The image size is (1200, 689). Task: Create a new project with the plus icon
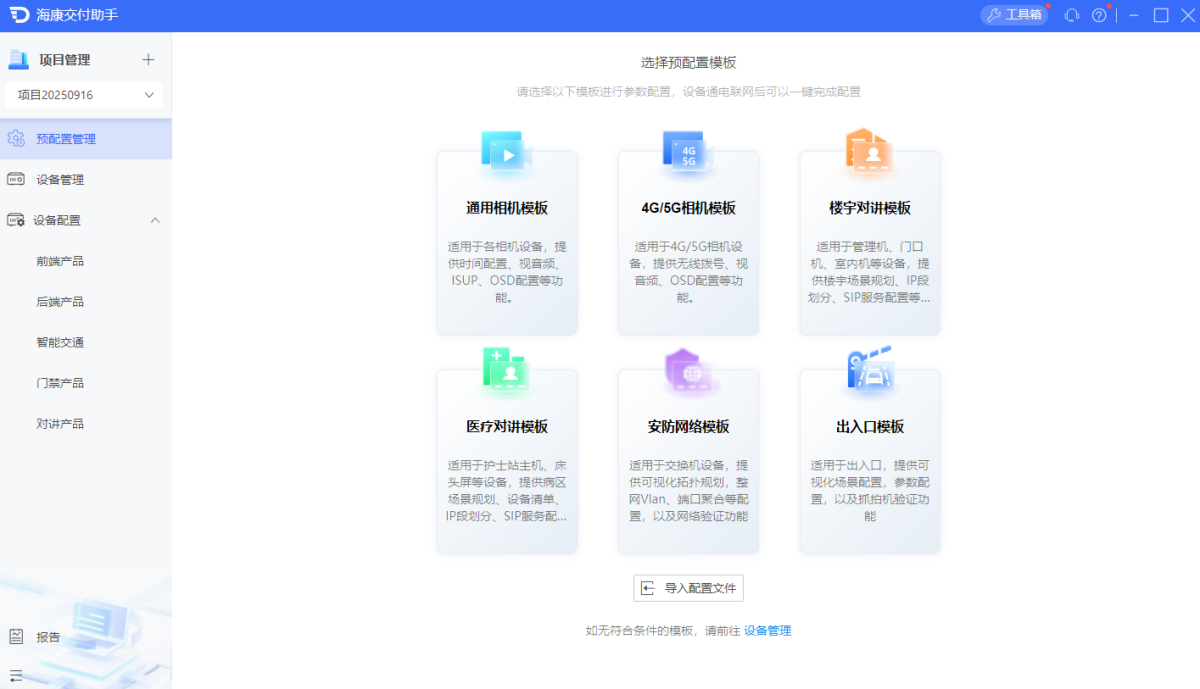pyautogui.click(x=148, y=58)
